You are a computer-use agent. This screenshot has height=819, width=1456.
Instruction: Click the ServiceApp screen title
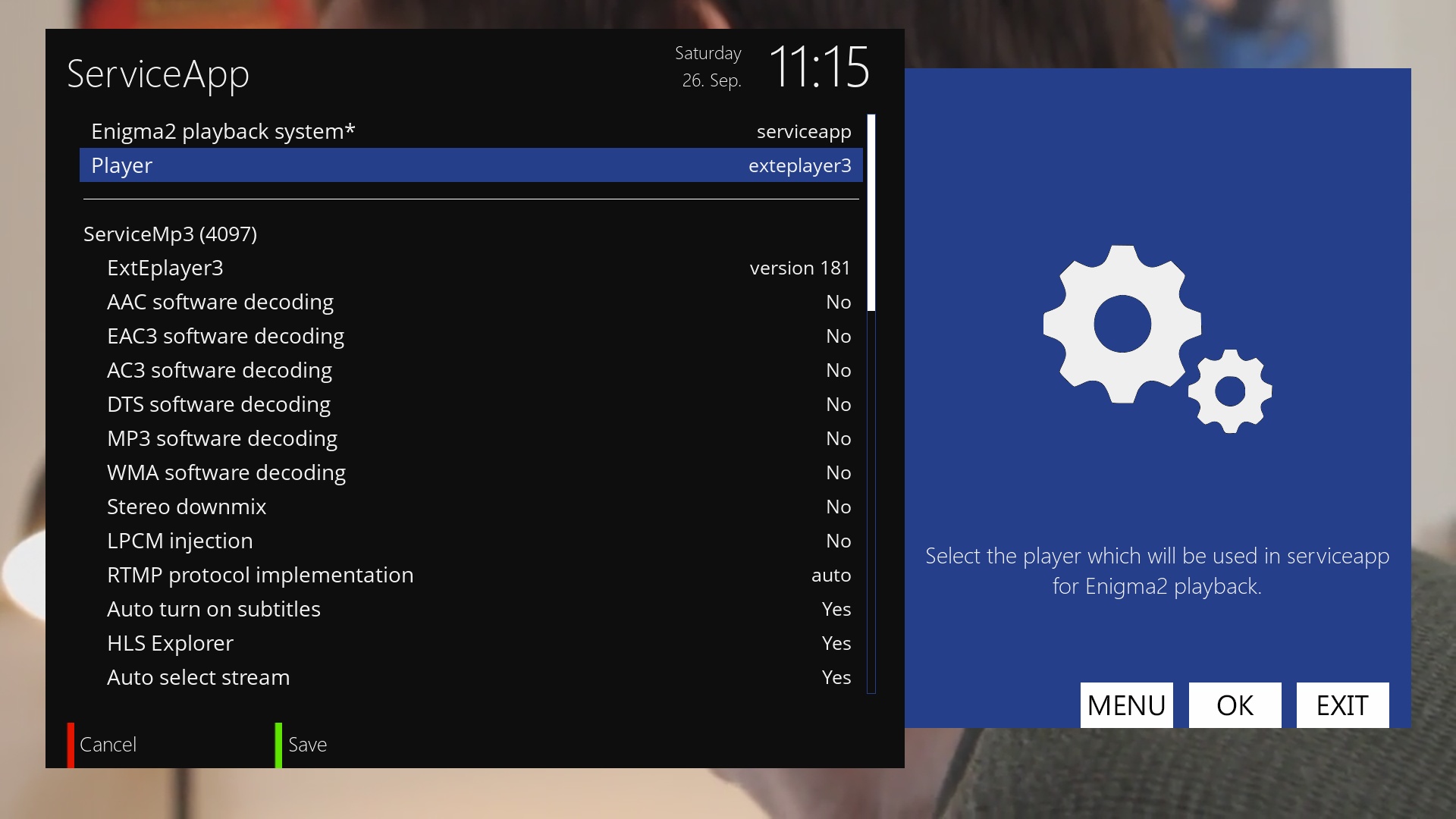[158, 74]
